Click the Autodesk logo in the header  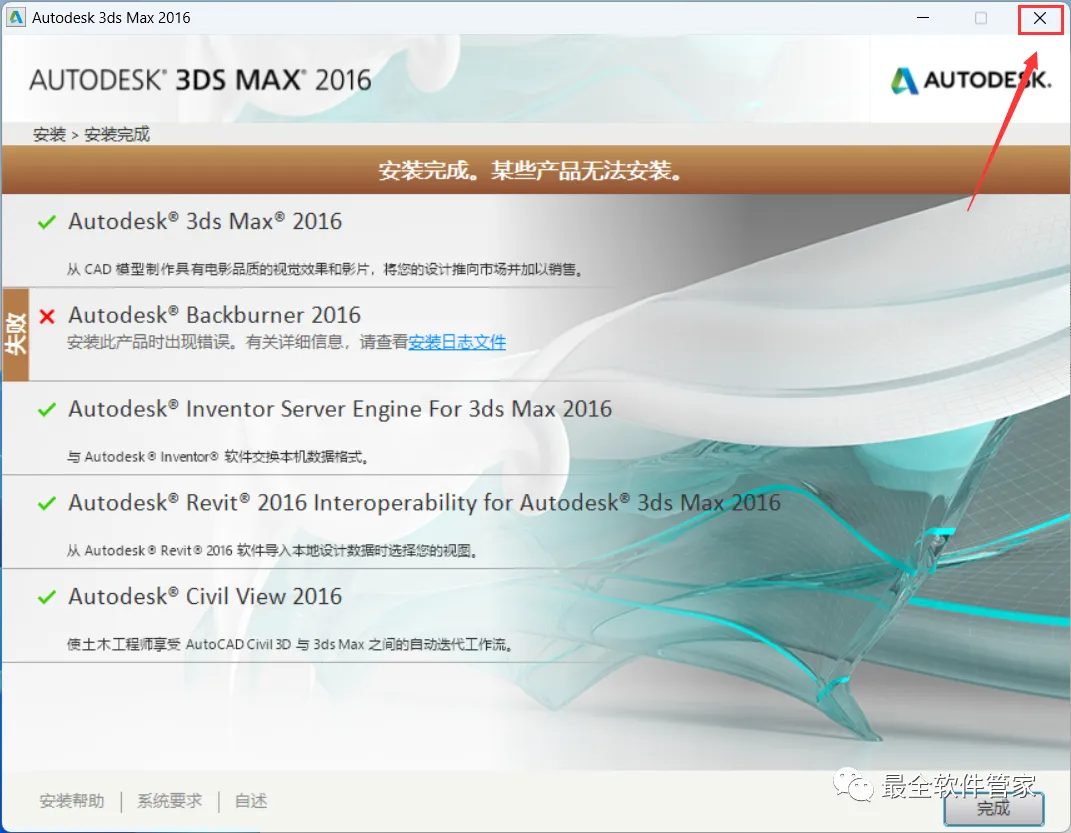click(971, 81)
